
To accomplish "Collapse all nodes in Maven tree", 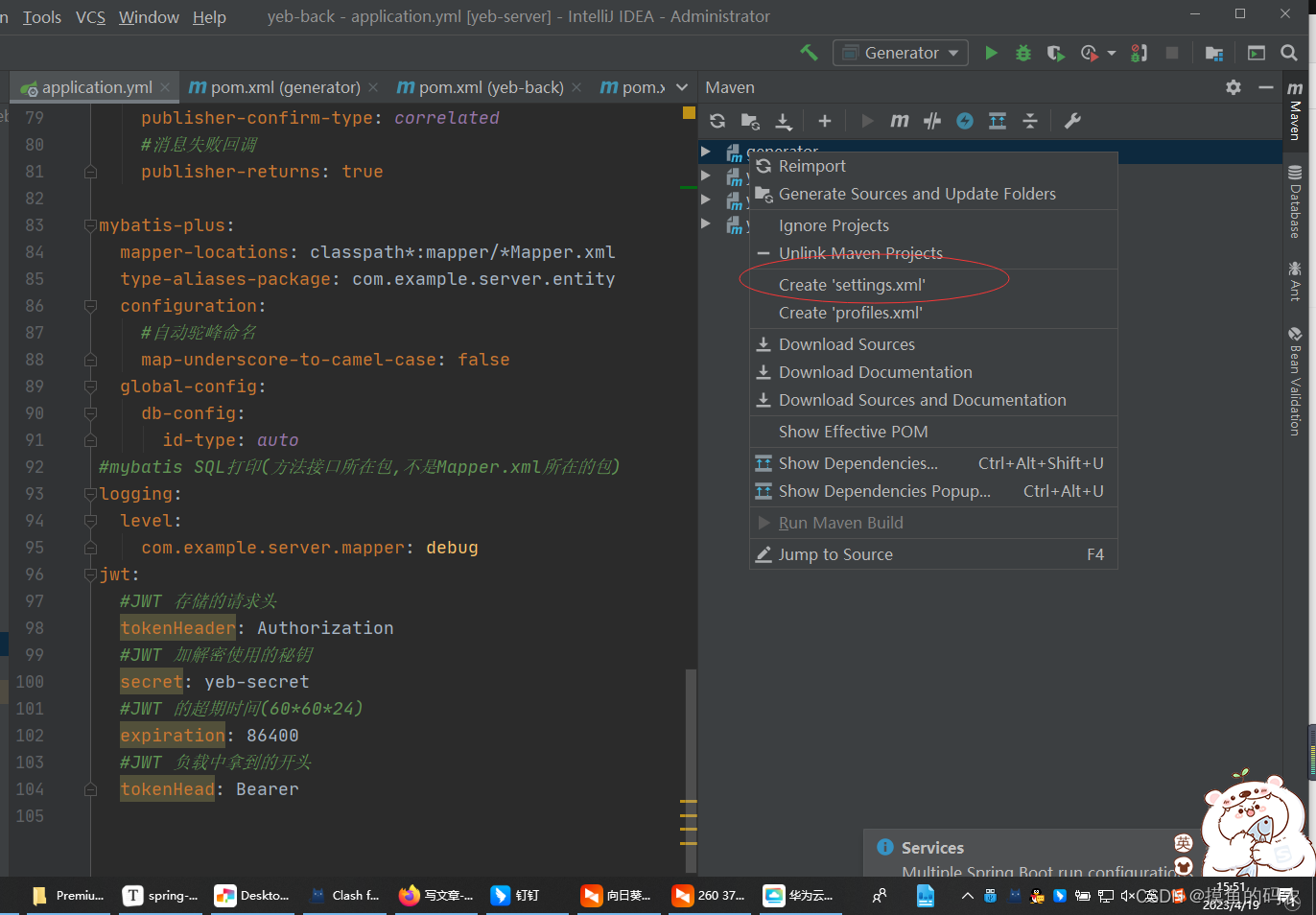I will (1030, 121).
